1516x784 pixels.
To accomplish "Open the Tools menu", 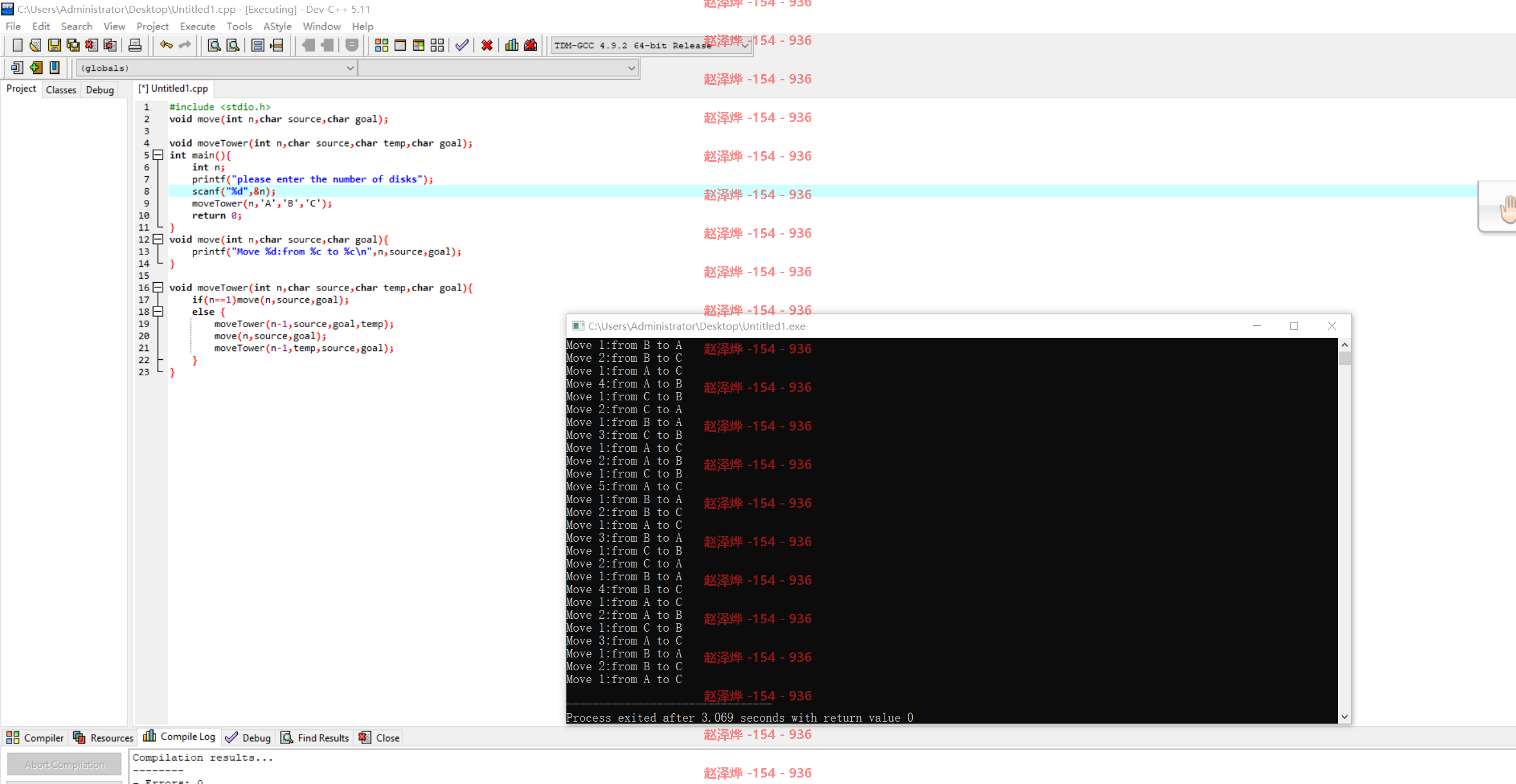I will click(x=239, y=26).
